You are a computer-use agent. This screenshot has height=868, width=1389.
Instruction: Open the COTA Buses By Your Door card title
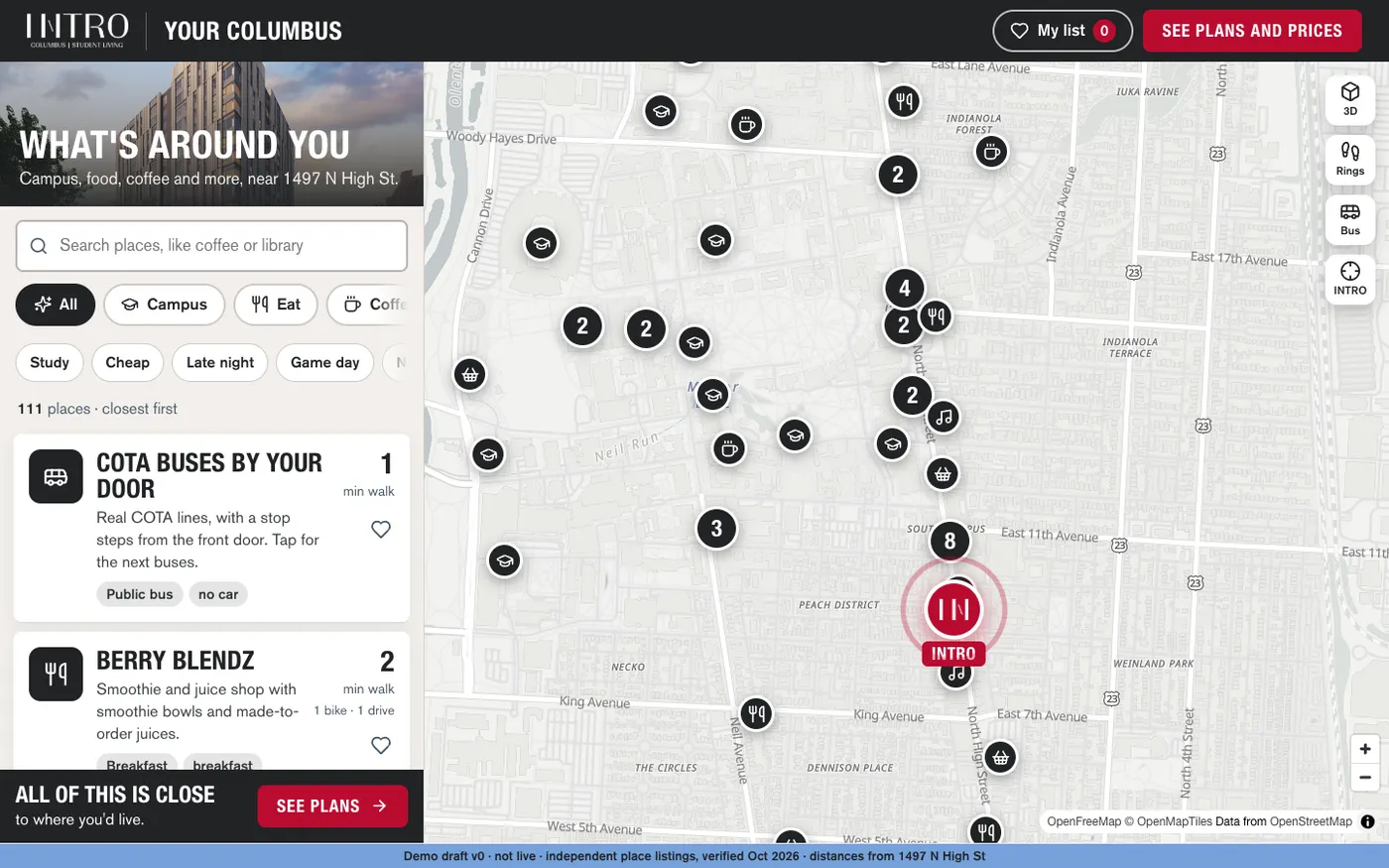point(209,476)
